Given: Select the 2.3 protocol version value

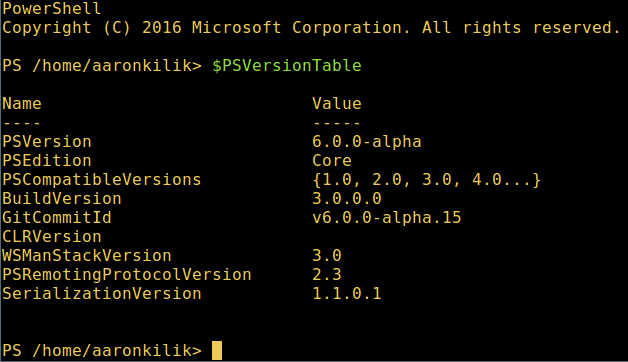Looking at the screenshot, I should (327, 275).
